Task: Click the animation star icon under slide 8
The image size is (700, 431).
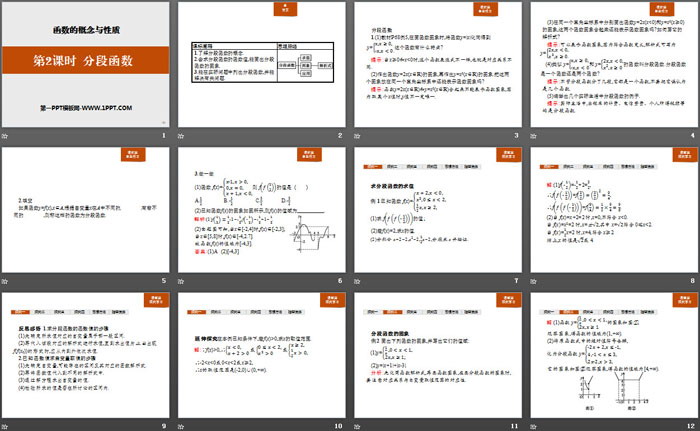Action: coord(533,281)
